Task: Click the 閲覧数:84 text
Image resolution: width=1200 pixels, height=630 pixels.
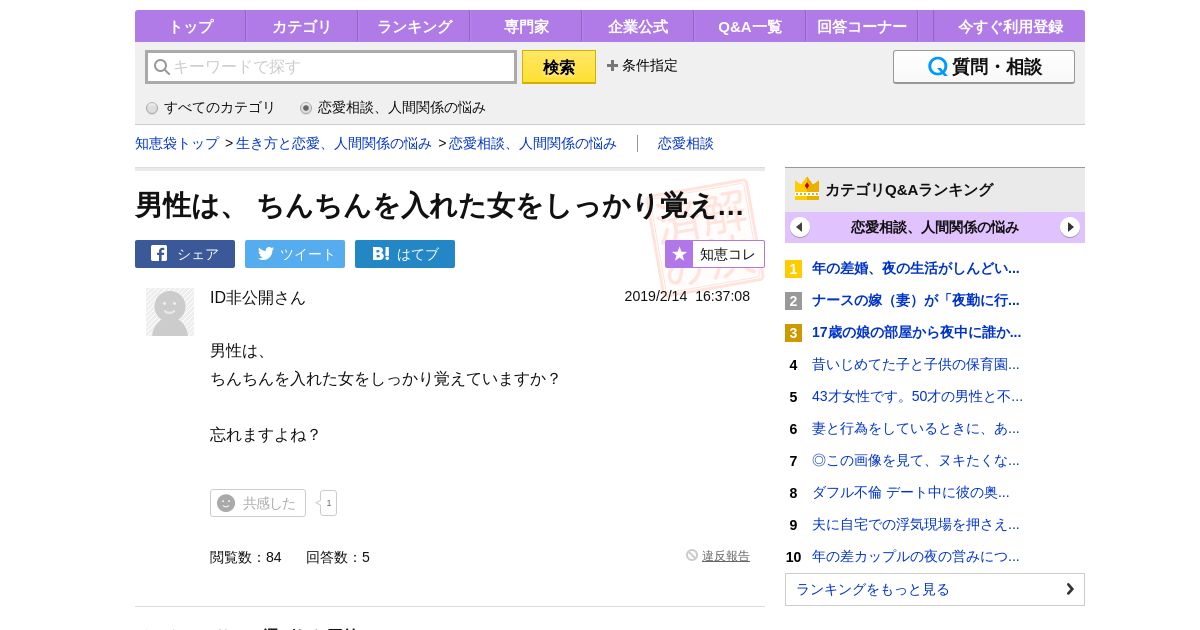Action: [246, 557]
